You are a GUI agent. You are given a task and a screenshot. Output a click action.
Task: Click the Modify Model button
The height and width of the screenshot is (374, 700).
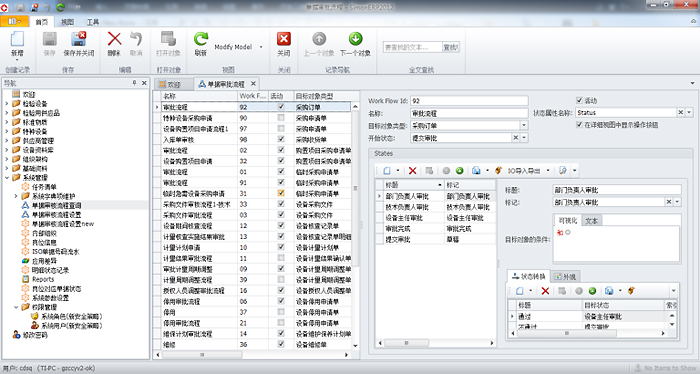click(233, 47)
